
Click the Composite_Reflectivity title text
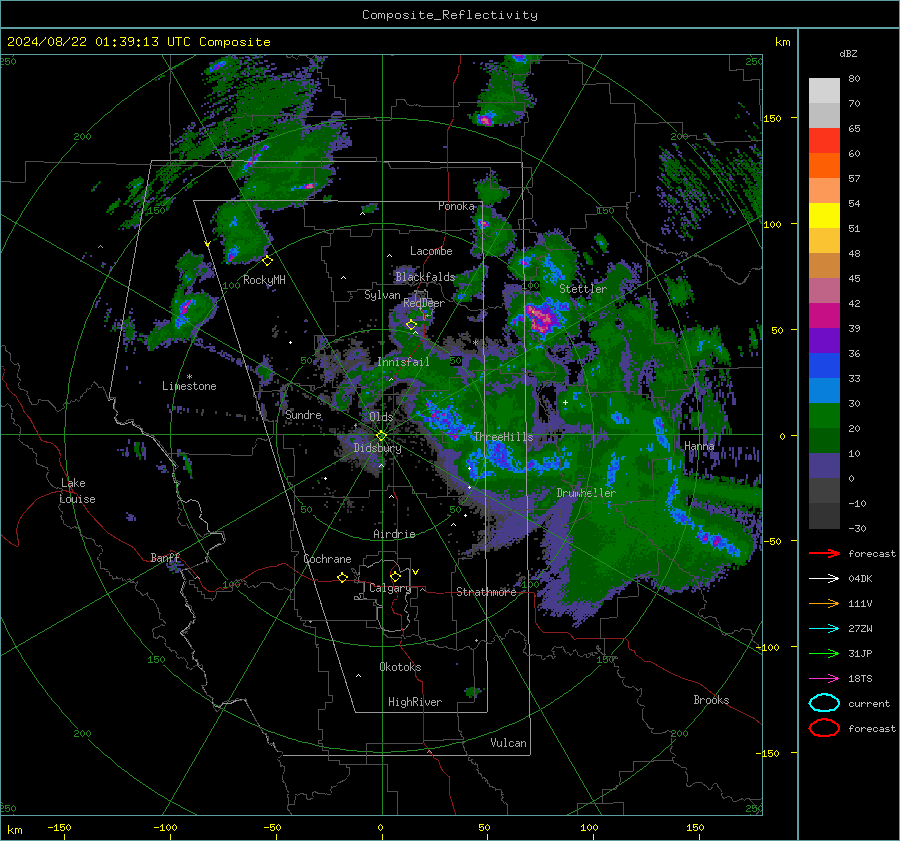tap(450, 15)
